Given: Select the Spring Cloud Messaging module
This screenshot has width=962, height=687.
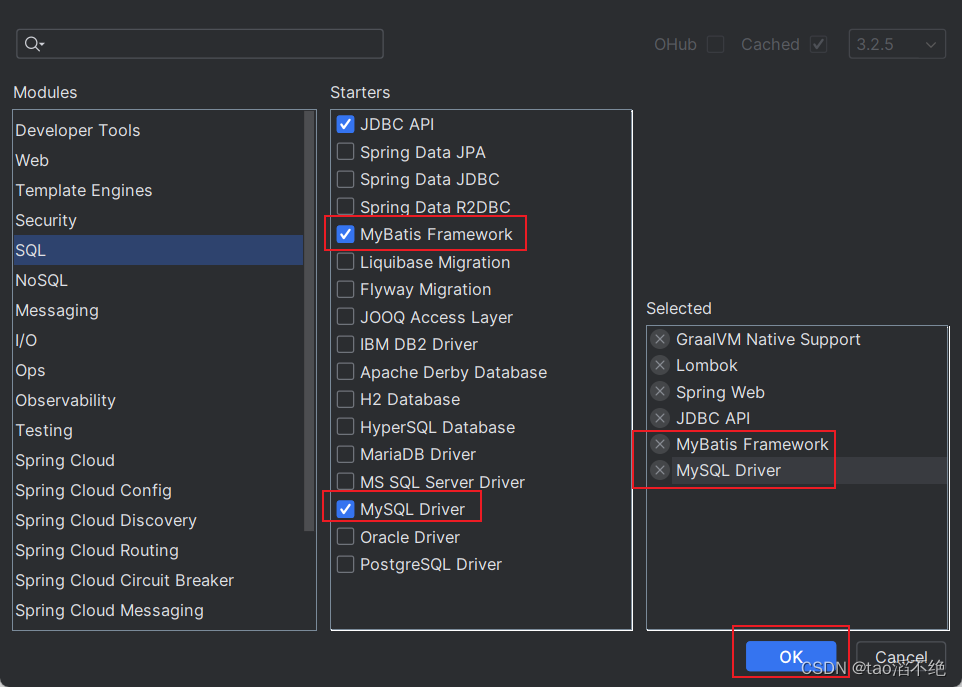Looking at the screenshot, I should click(x=158, y=611).
